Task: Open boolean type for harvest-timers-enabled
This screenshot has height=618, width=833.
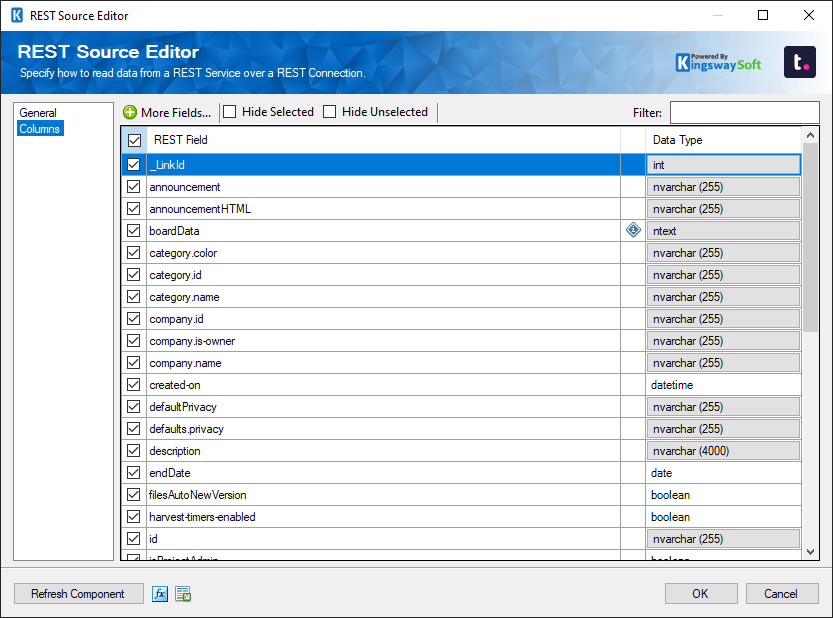Action: point(723,517)
